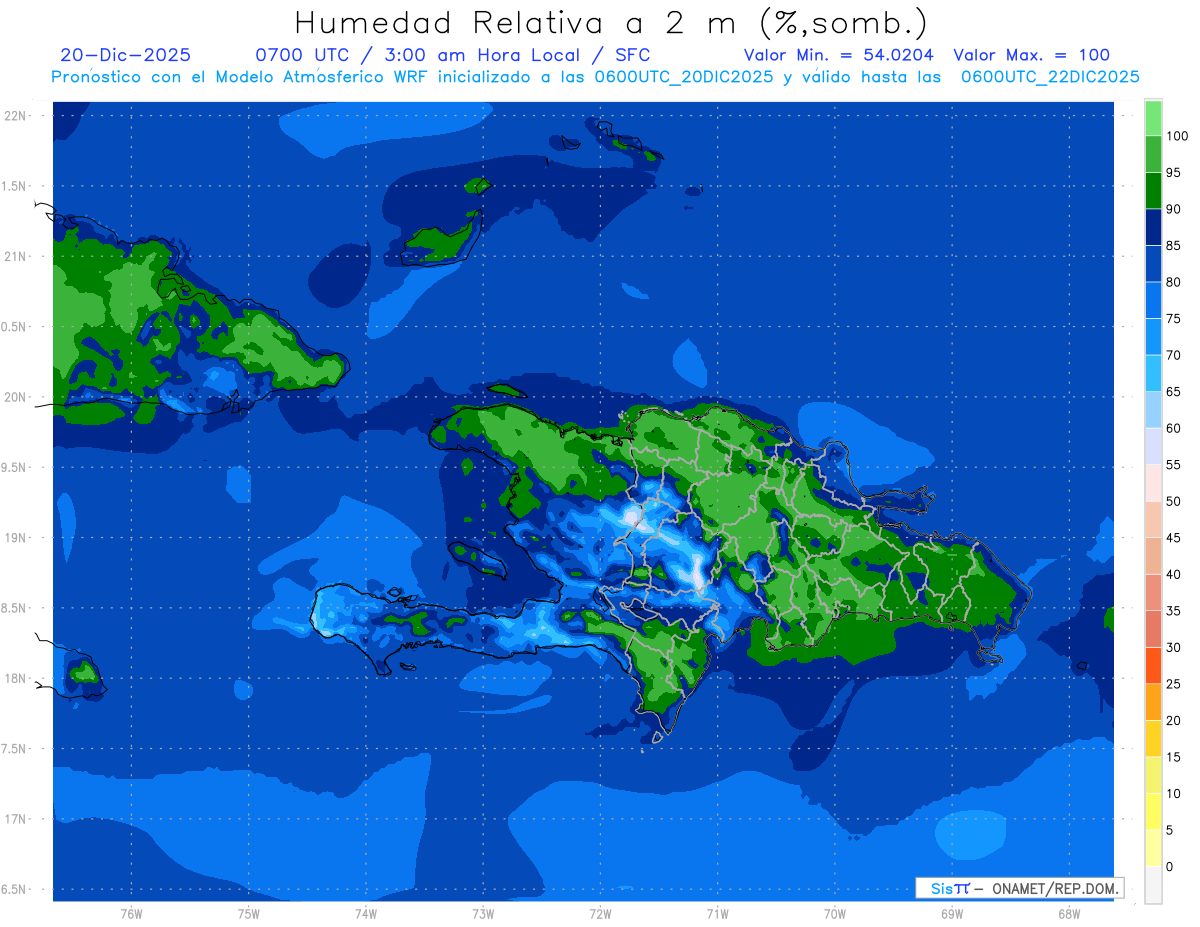Click the legend value '35'
This screenshot has width=1200, height=927.
point(1173,611)
